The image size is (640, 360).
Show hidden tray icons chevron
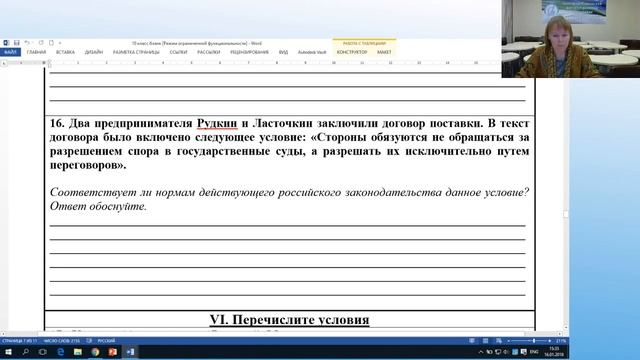pos(480,352)
